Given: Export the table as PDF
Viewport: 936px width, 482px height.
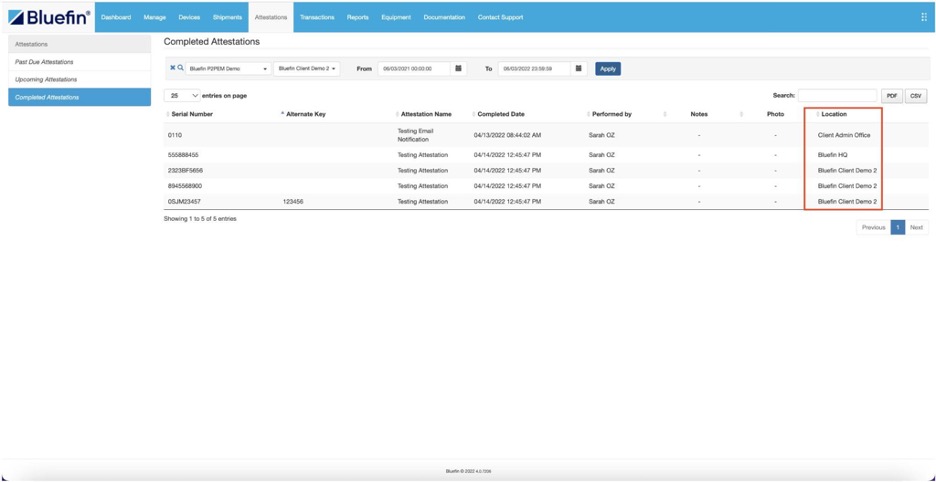Looking at the screenshot, I should [x=891, y=96].
